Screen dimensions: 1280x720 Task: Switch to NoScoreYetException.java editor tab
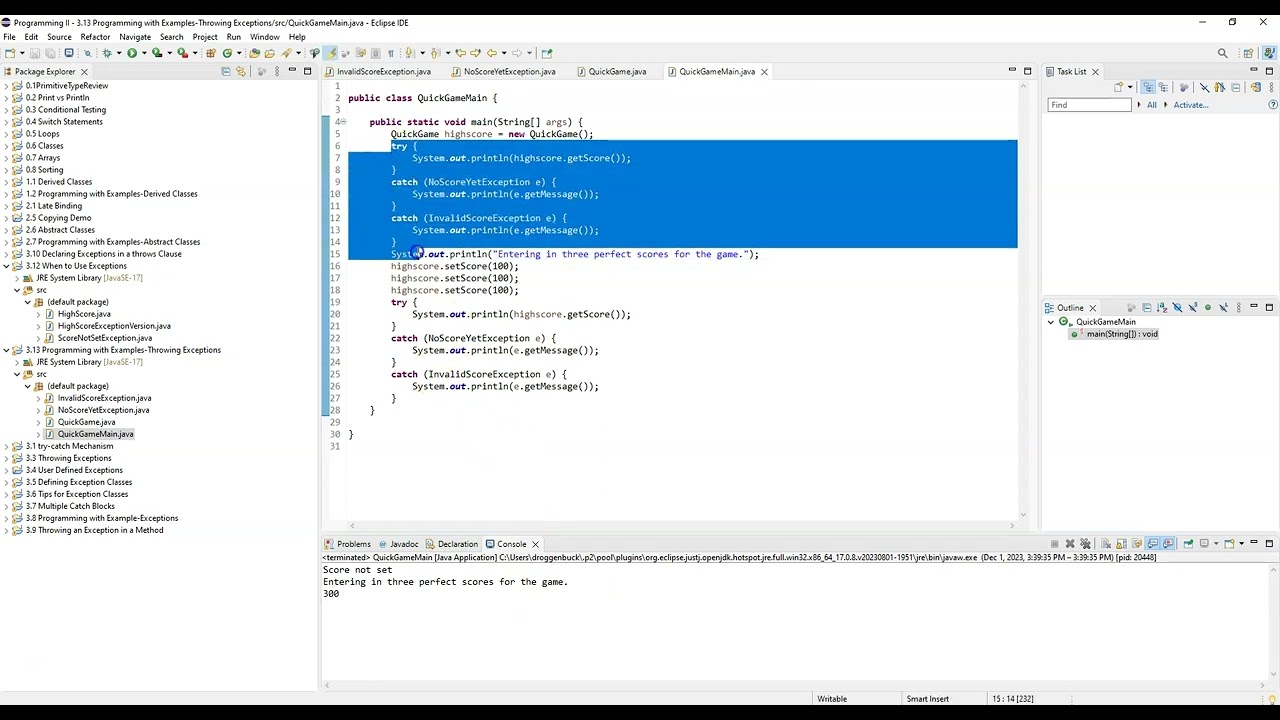(503, 72)
